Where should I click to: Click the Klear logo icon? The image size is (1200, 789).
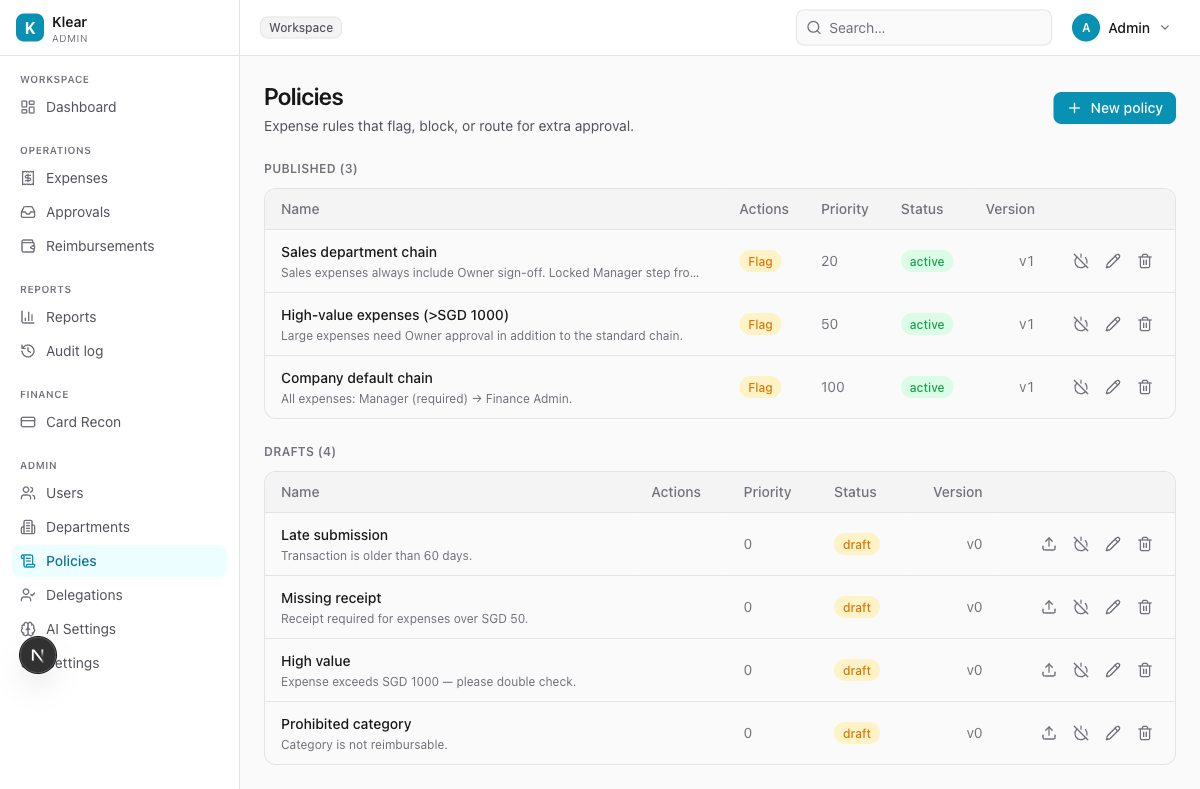(x=30, y=28)
